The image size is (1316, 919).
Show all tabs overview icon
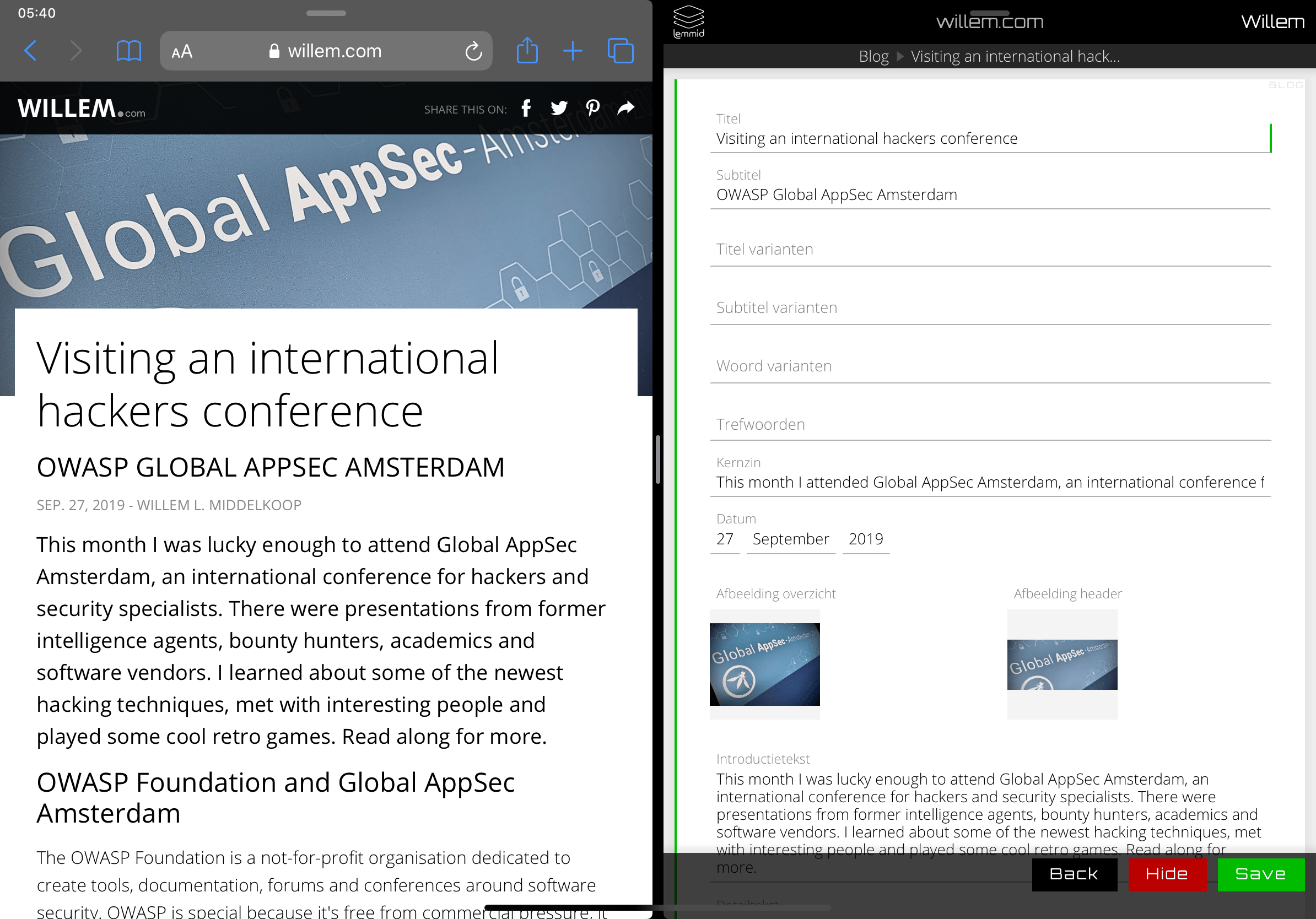620,51
